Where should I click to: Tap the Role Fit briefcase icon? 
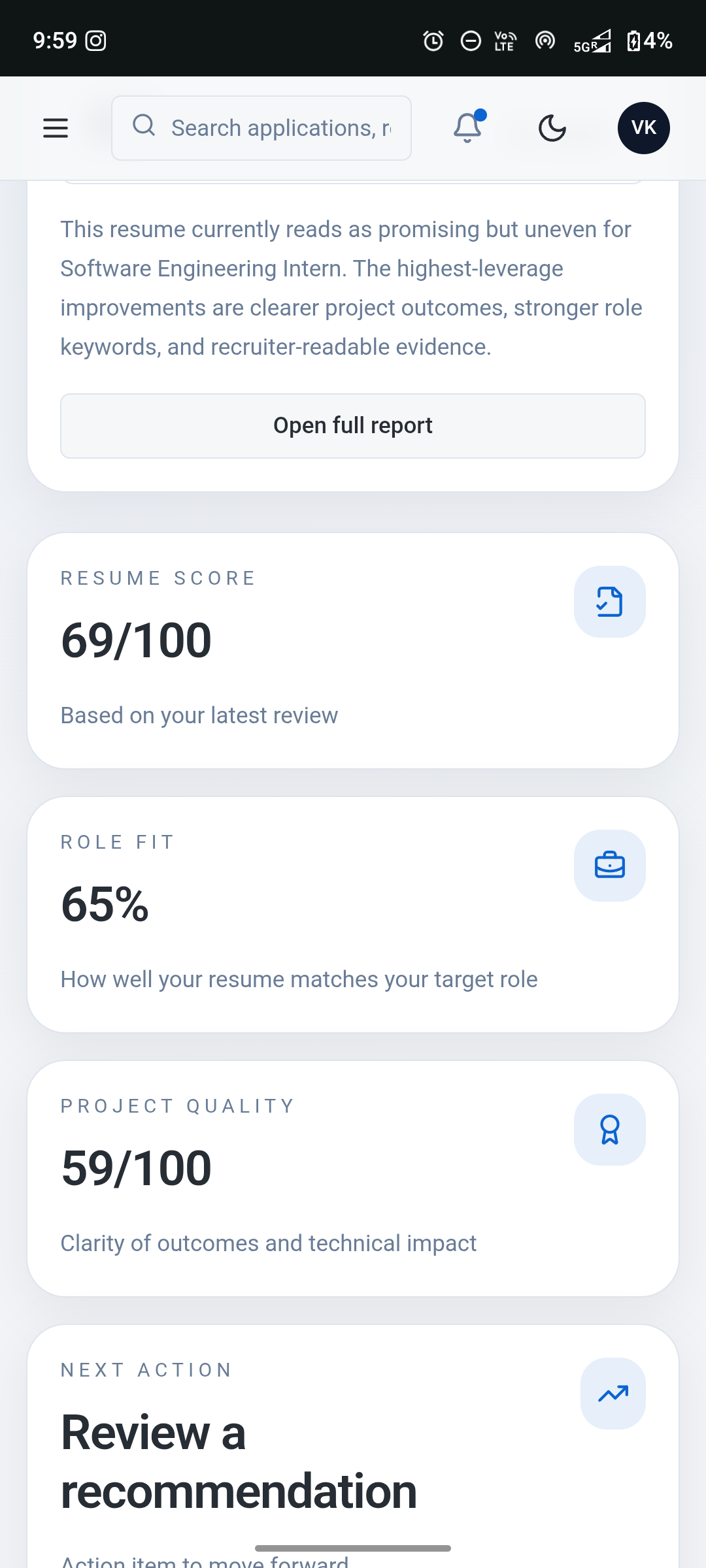coord(610,866)
